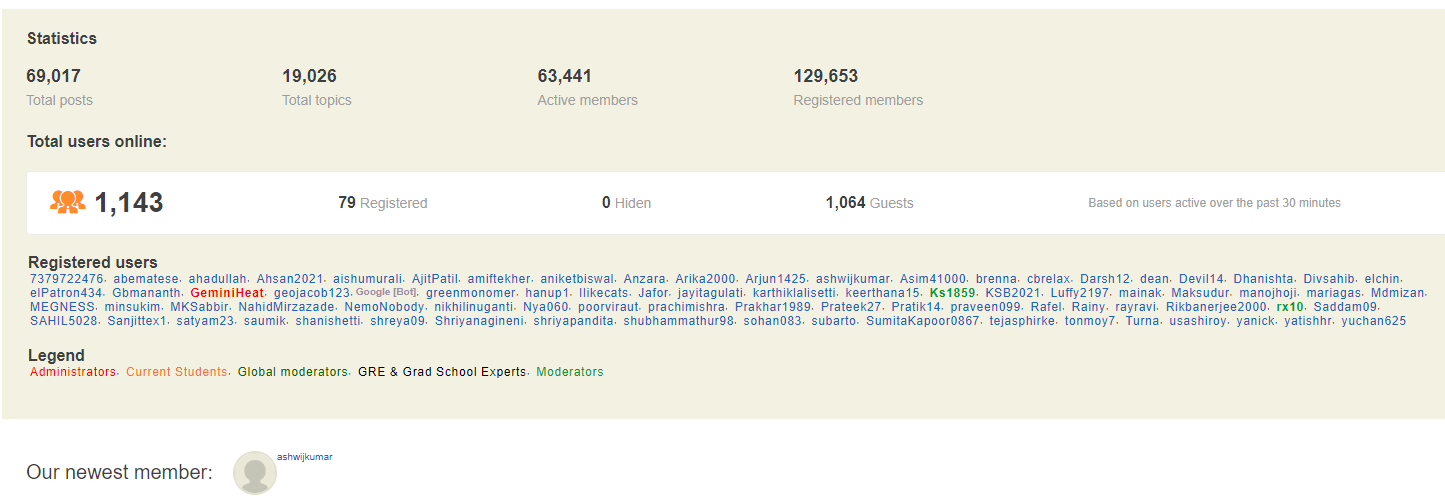
Task: Open the newest member ashwijkumar's profile link
Action: (x=304, y=457)
